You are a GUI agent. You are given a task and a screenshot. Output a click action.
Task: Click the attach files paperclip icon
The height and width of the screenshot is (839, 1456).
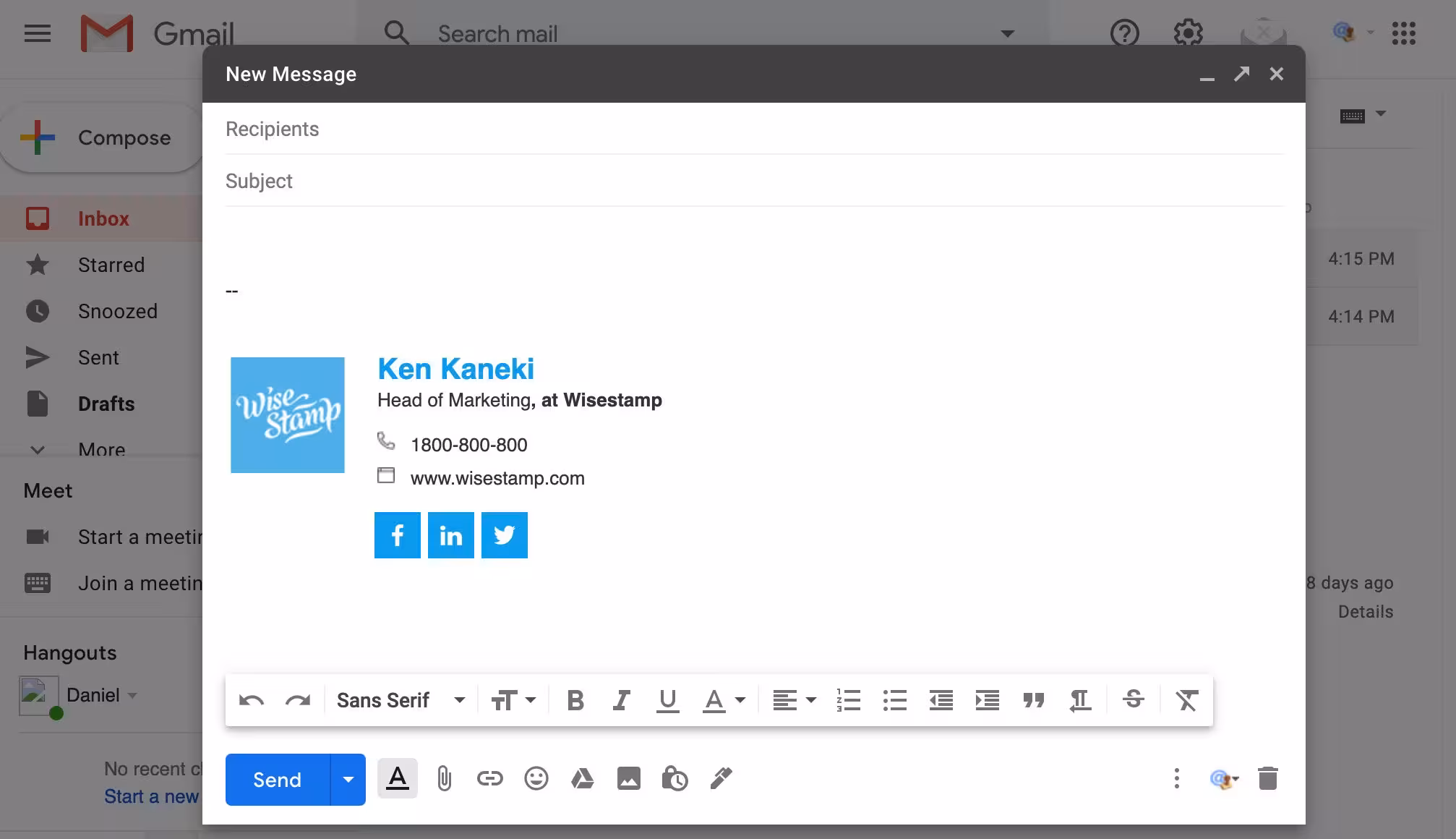[x=444, y=779]
